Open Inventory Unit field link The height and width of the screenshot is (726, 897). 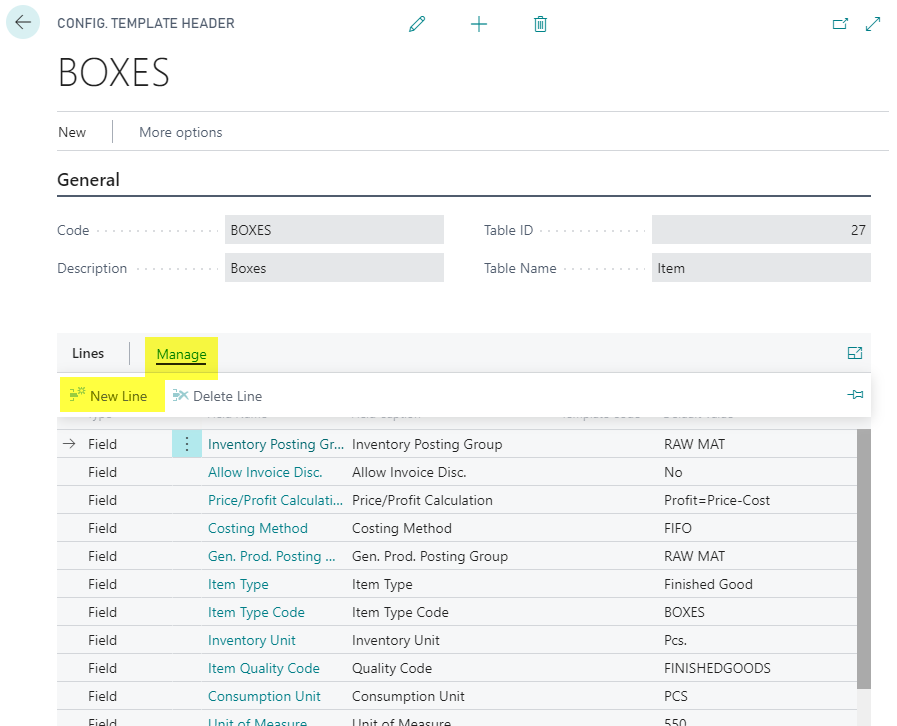click(251, 641)
